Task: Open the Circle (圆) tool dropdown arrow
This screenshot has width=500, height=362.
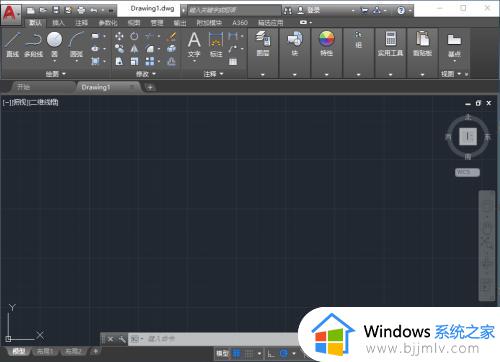Action: click(x=54, y=61)
